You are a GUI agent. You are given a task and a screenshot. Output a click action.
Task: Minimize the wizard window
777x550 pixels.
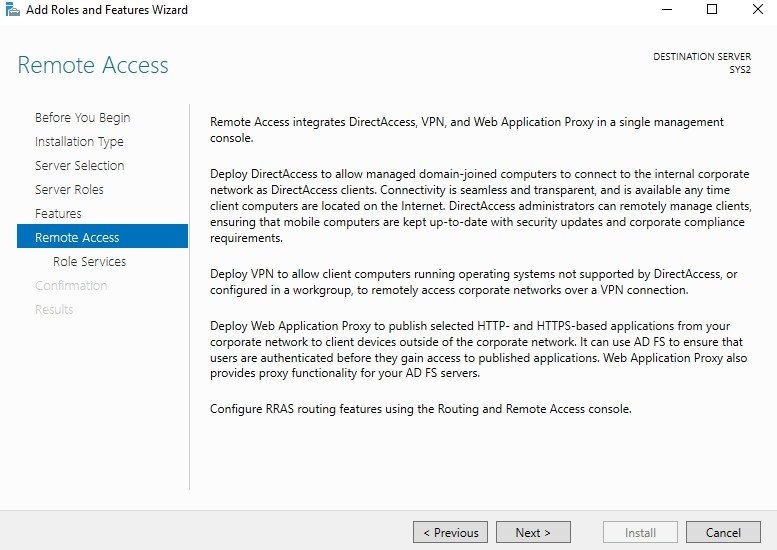click(667, 9)
